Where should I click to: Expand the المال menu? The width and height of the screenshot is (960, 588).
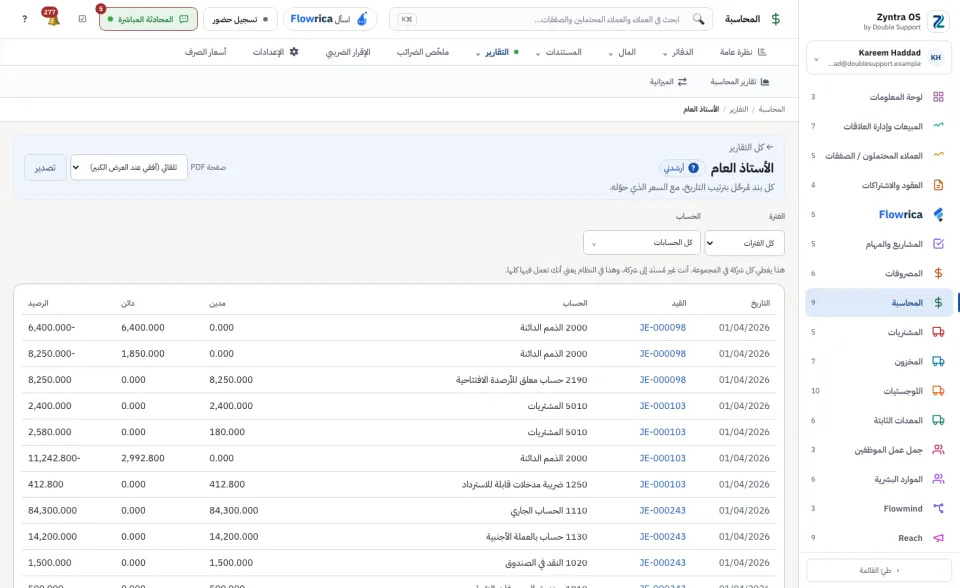click(622, 52)
